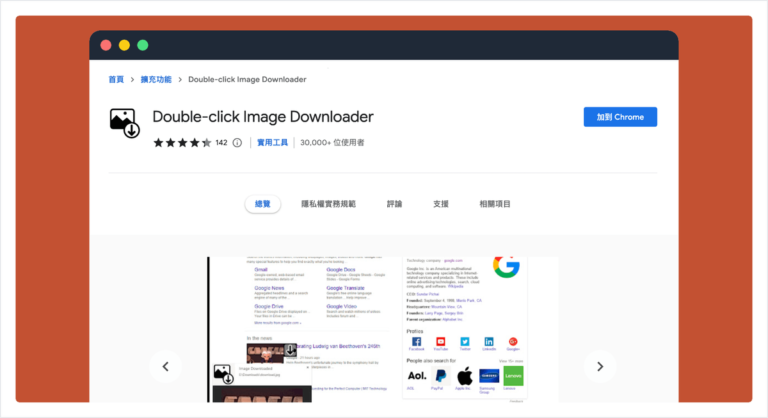Click the download overlay icon on news thumbnail

coord(291,350)
